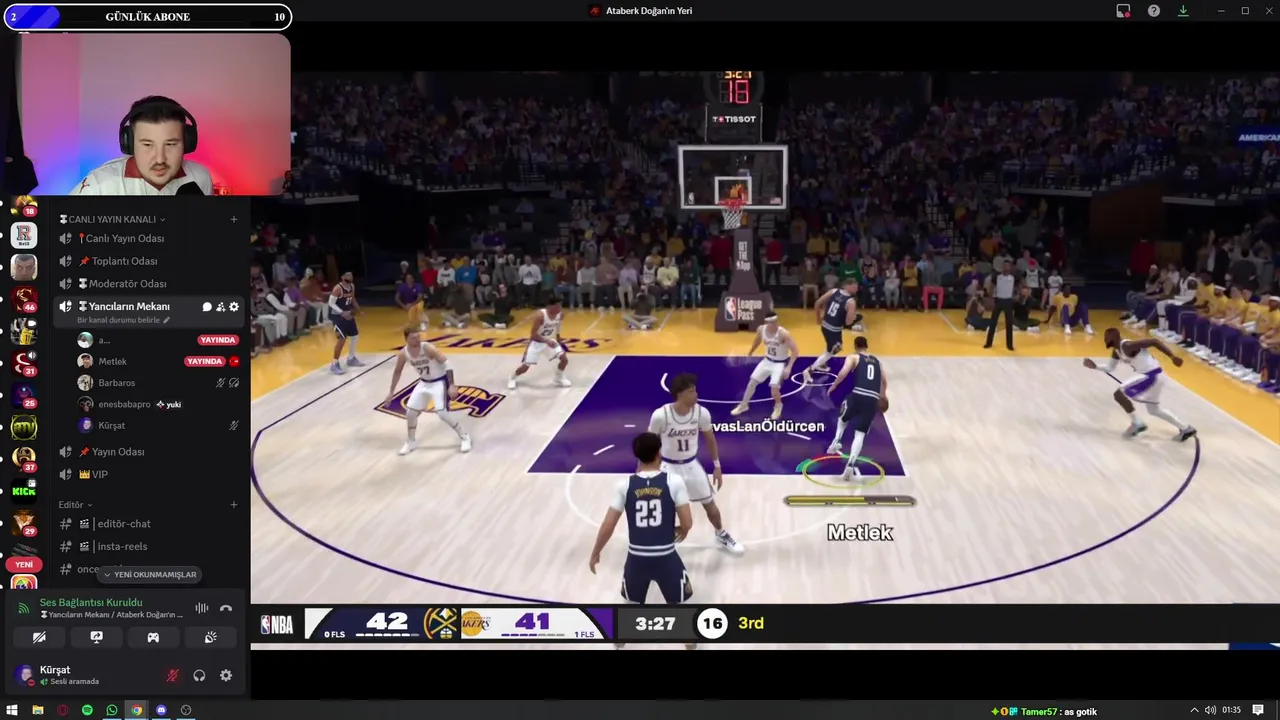Viewport: 1280px width, 720px height.
Task: Add channel to CANLI YAYIN KANALI category
Action: click(234, 219)
